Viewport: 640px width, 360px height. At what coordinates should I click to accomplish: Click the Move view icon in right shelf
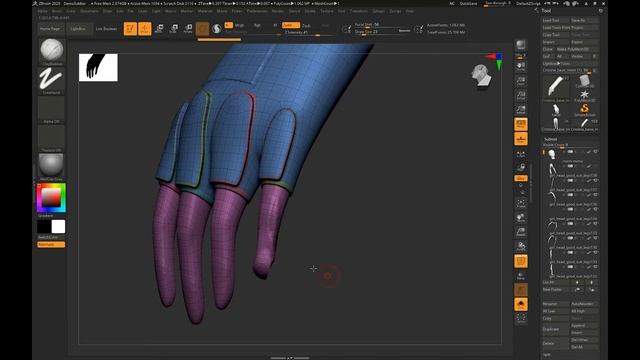(x=521, y=218)
